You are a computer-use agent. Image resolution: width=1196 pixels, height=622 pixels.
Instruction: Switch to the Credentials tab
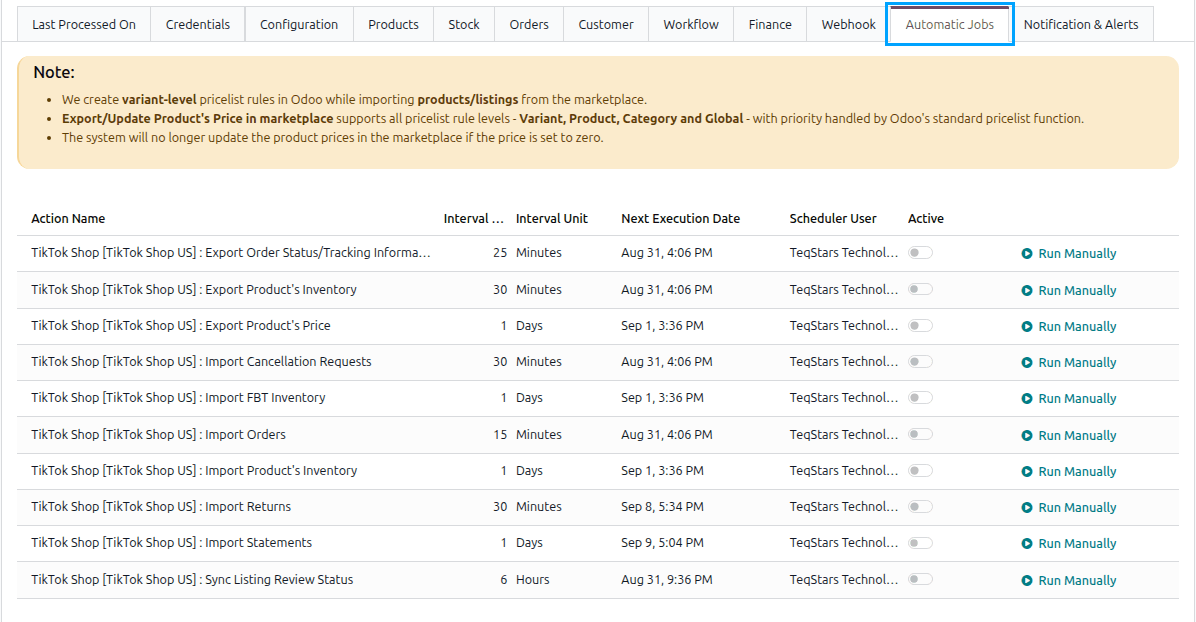coord(198,24)
